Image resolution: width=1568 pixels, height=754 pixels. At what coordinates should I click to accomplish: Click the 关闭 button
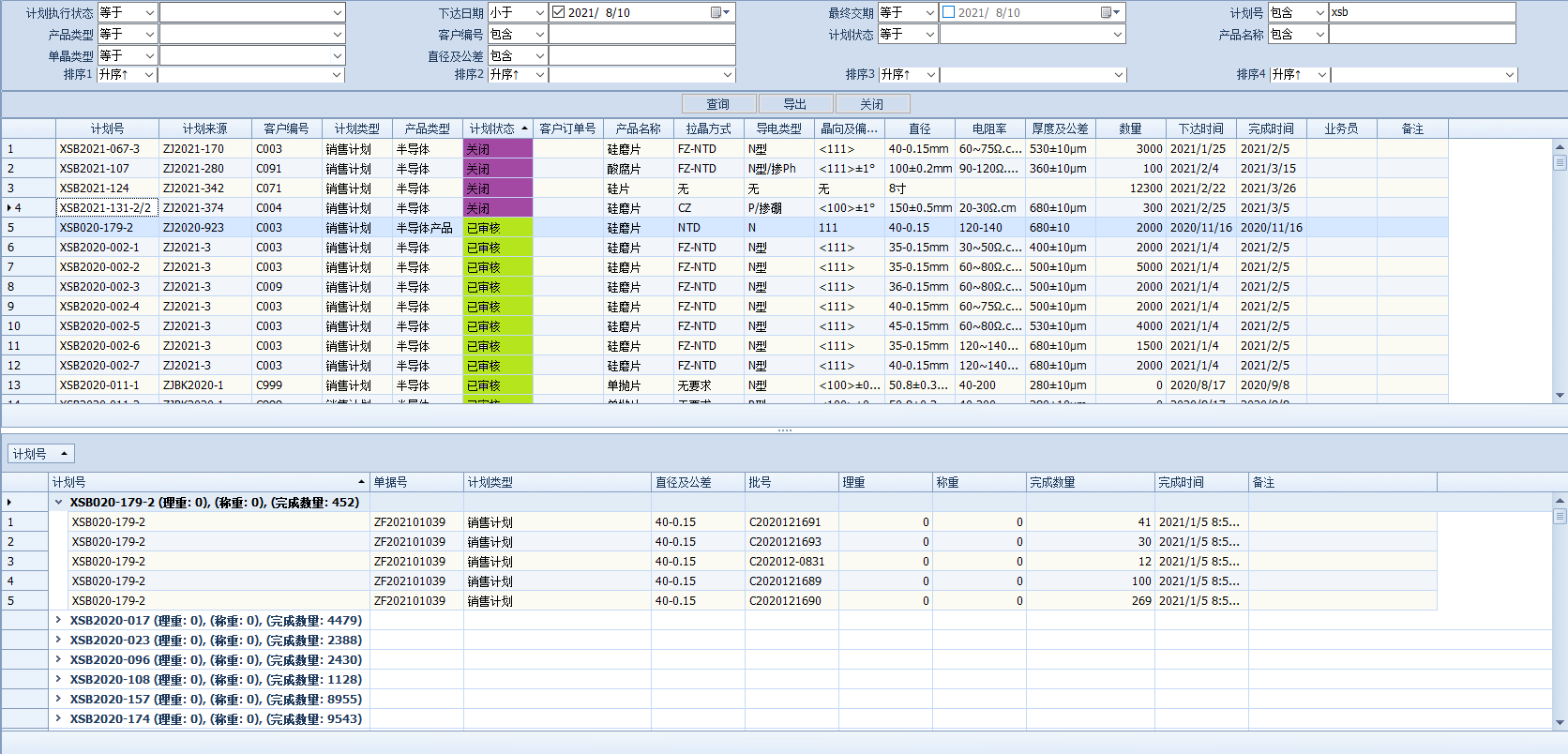[872, 104]
